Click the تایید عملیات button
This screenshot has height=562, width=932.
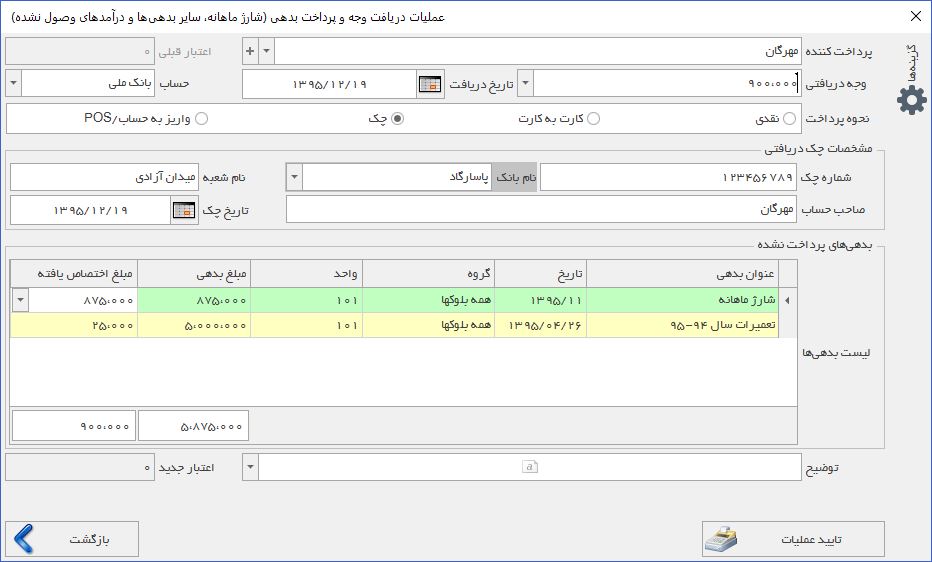pos(793,539)
